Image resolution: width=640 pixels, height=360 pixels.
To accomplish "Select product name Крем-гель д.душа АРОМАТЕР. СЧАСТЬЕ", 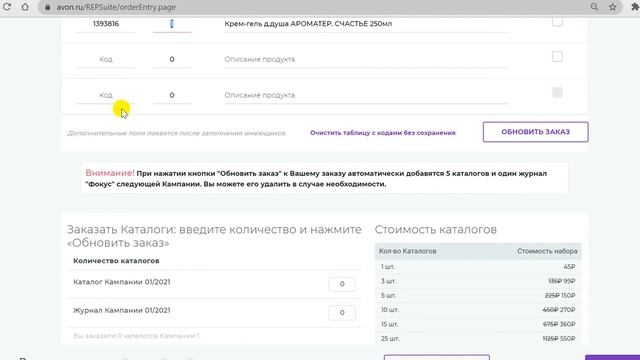I will [x=308, y=24].
